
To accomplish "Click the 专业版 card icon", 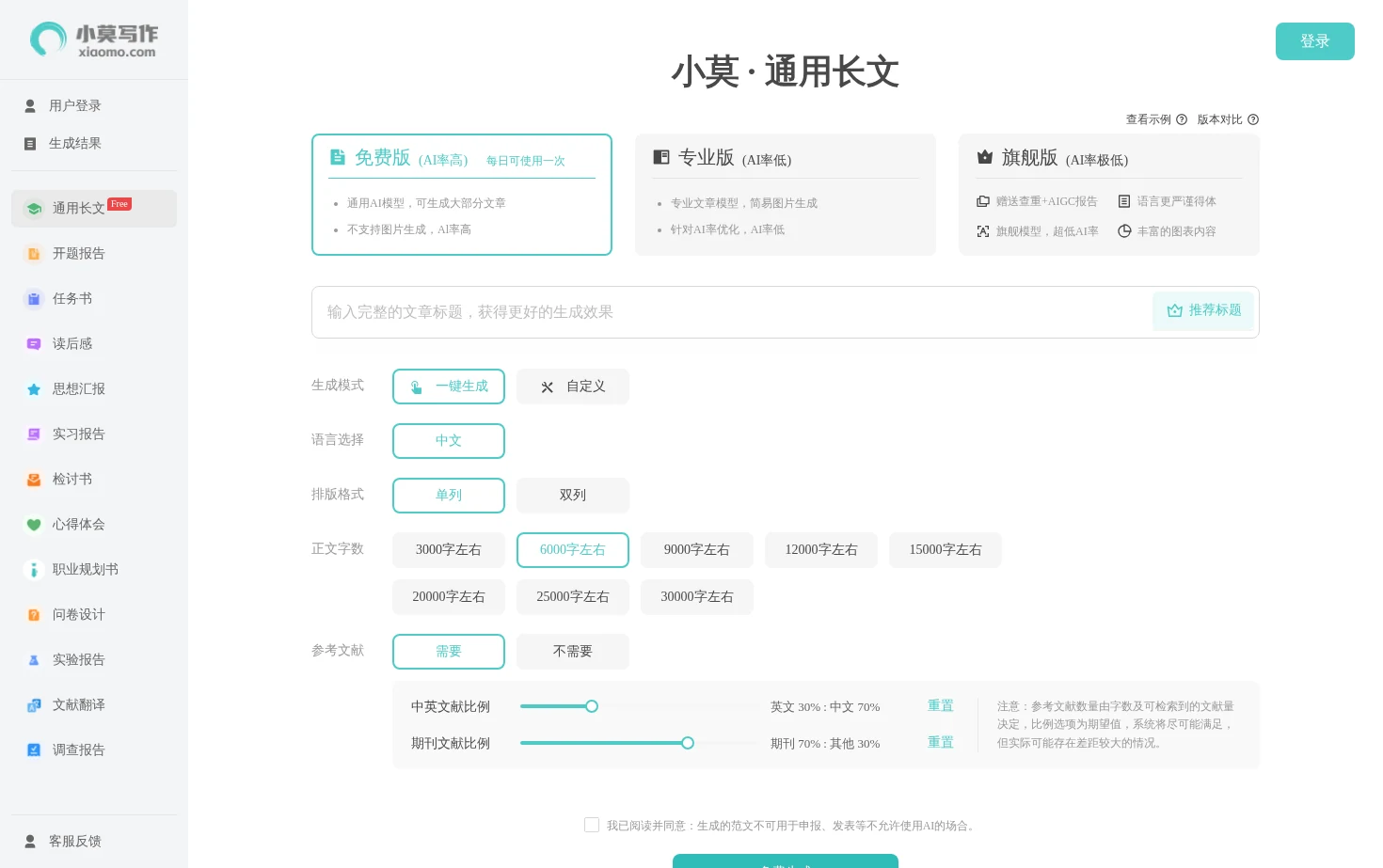I will (x=661, y=157).
